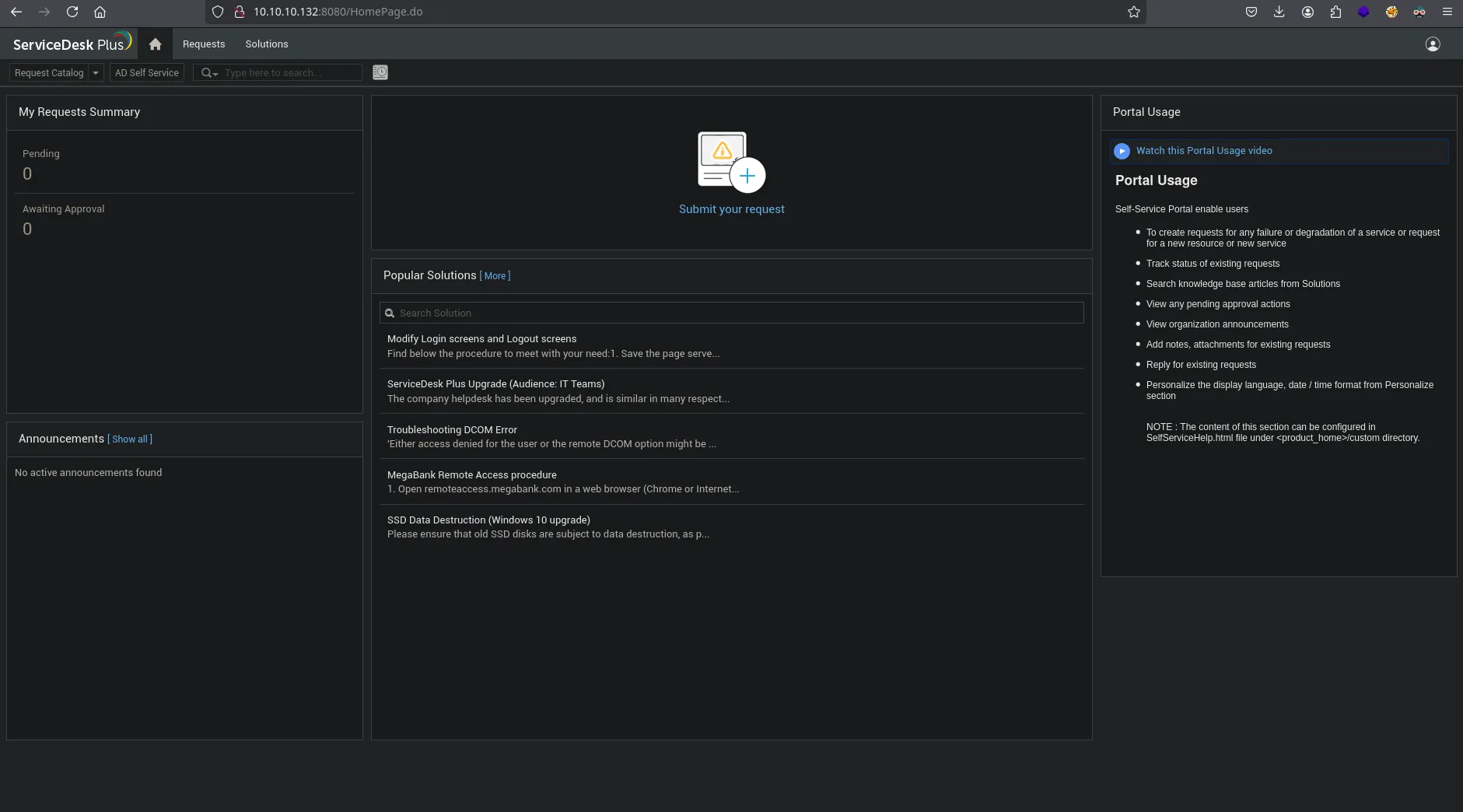This screenshot has height=812, width=1463.
Task: Play the Portal Usage video icon
Action: (x=1122, y=151)
